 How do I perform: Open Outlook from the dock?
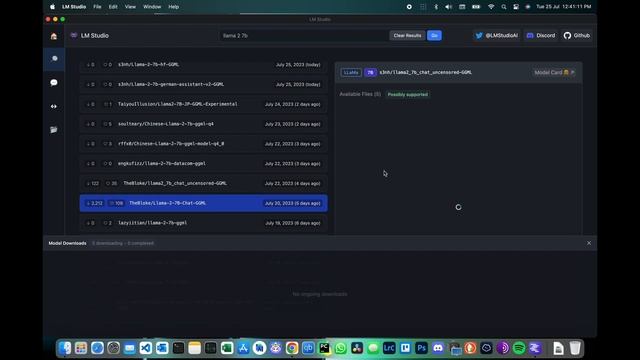pos(162,348)
